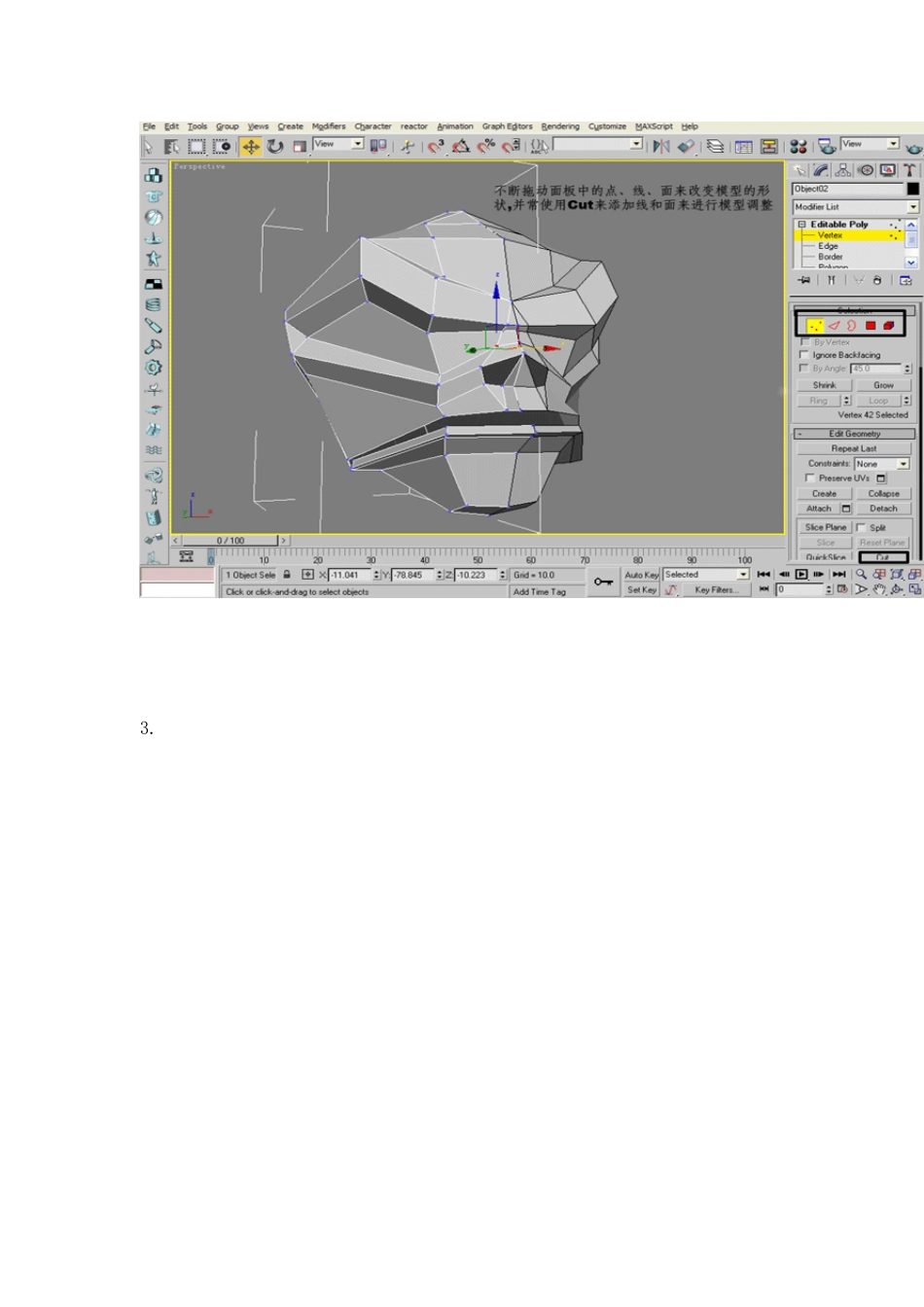Open the MAXScript menu
Viewport: 924px width, 1307px height.
coord(654,126)
